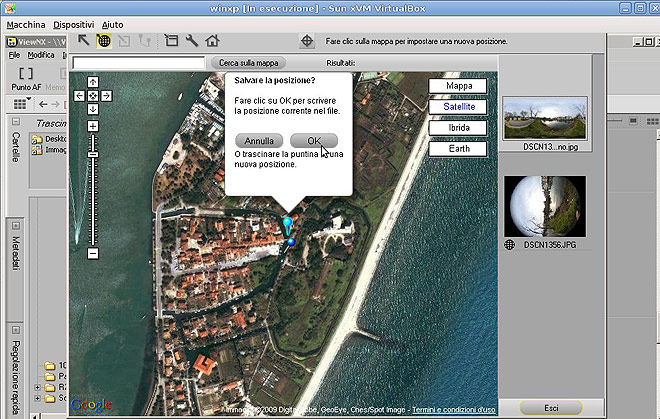This screenshot has width=660, height=419.
Task: Navigate back with left arrow
Action: [43, 104]
